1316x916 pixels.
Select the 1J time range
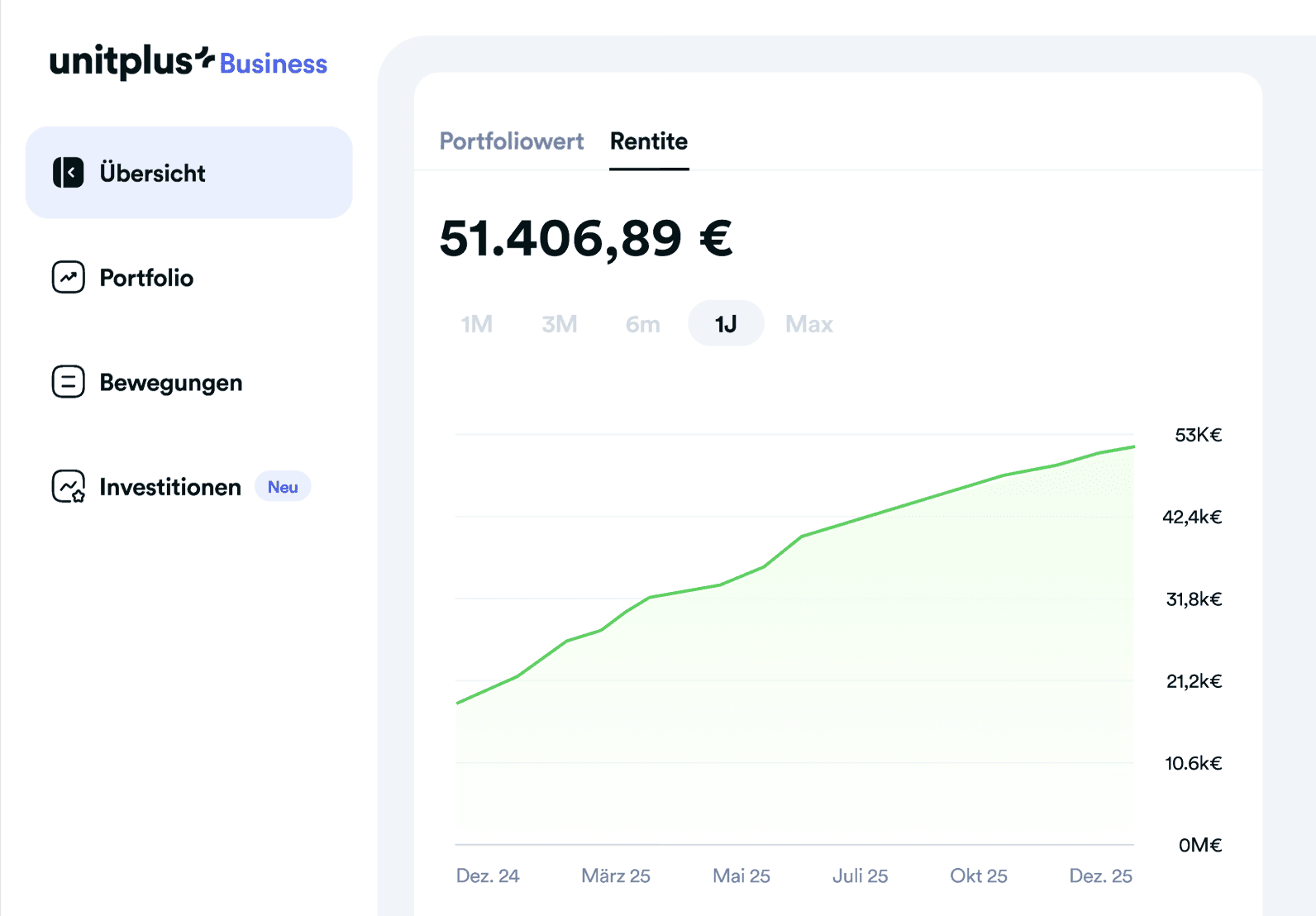pos(726,323)
